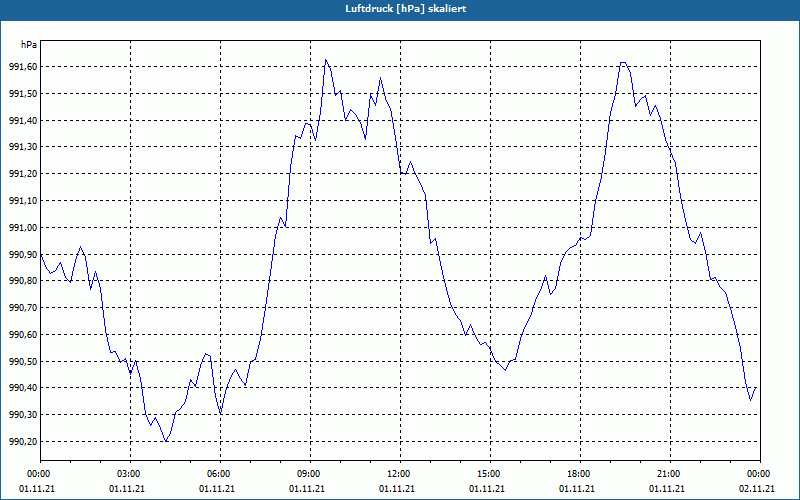
Task: Click the 02.11.21 date label
Action: [x=757, y=489]
